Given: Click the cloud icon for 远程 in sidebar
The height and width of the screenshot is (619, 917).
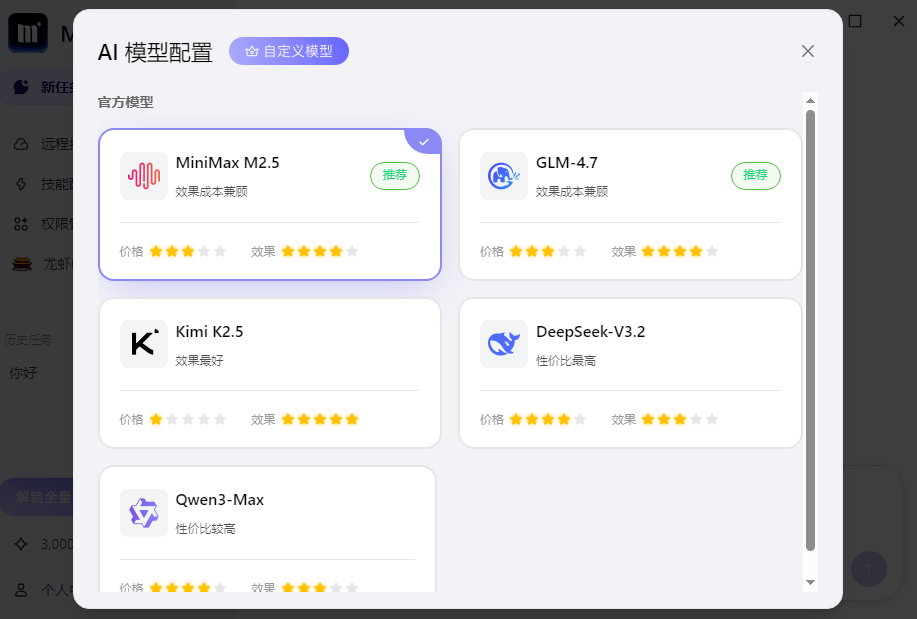Looking at the screenshot, I should click(x=21, y=144).
